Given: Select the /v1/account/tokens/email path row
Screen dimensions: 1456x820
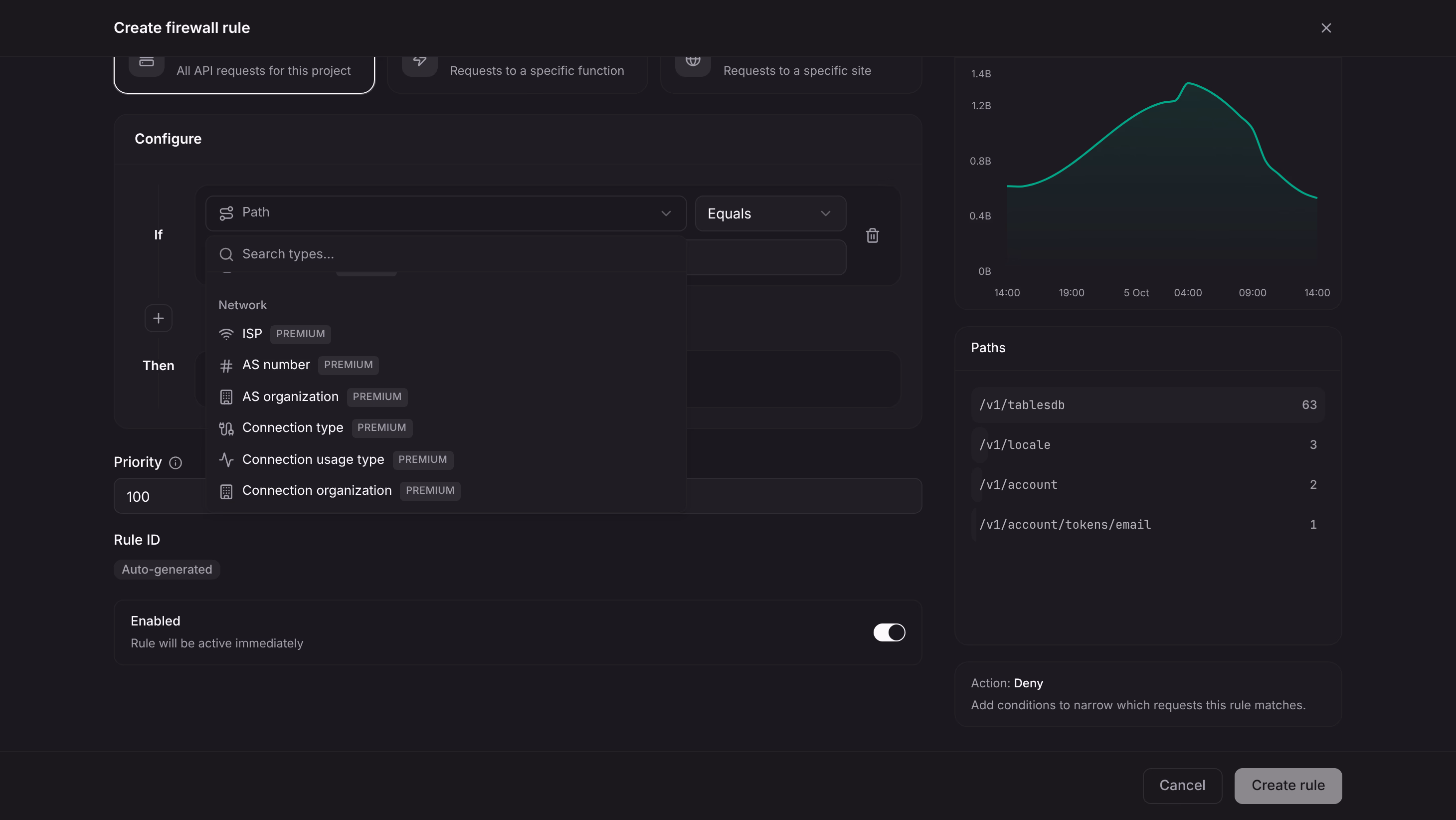Looking at the screenshot, I should [1147, 525].
